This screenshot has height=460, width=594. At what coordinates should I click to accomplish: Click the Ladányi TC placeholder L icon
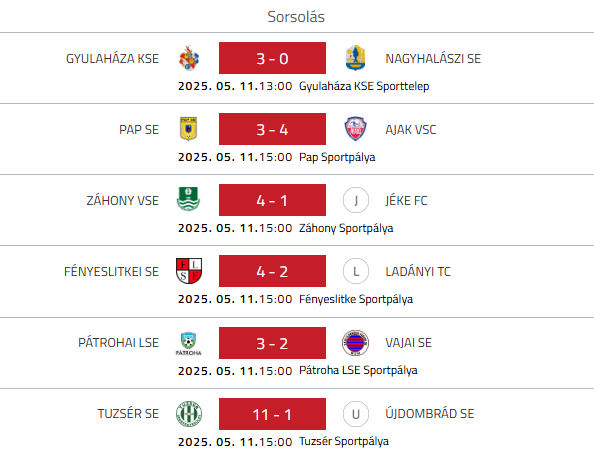tap(356, 271)
